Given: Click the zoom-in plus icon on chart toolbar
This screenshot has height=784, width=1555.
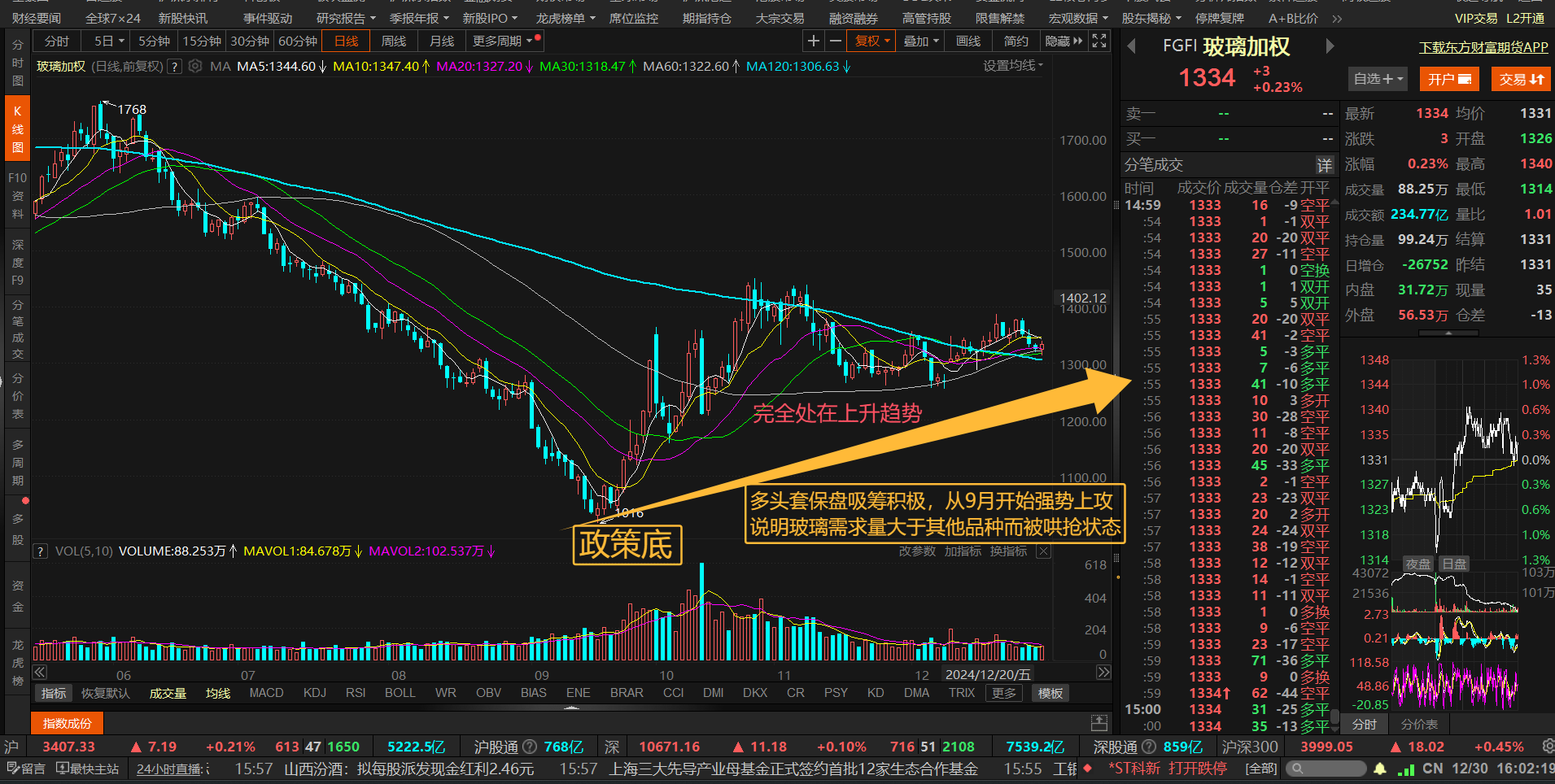Looking at the screenshot, I should coord(813,41).
